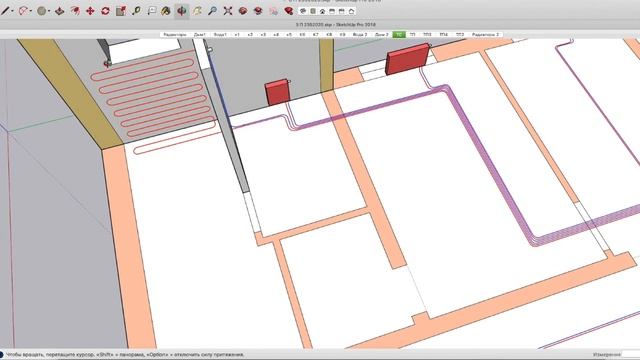
Task: Open the ТП4 scene tab
Action: point(443,35)
